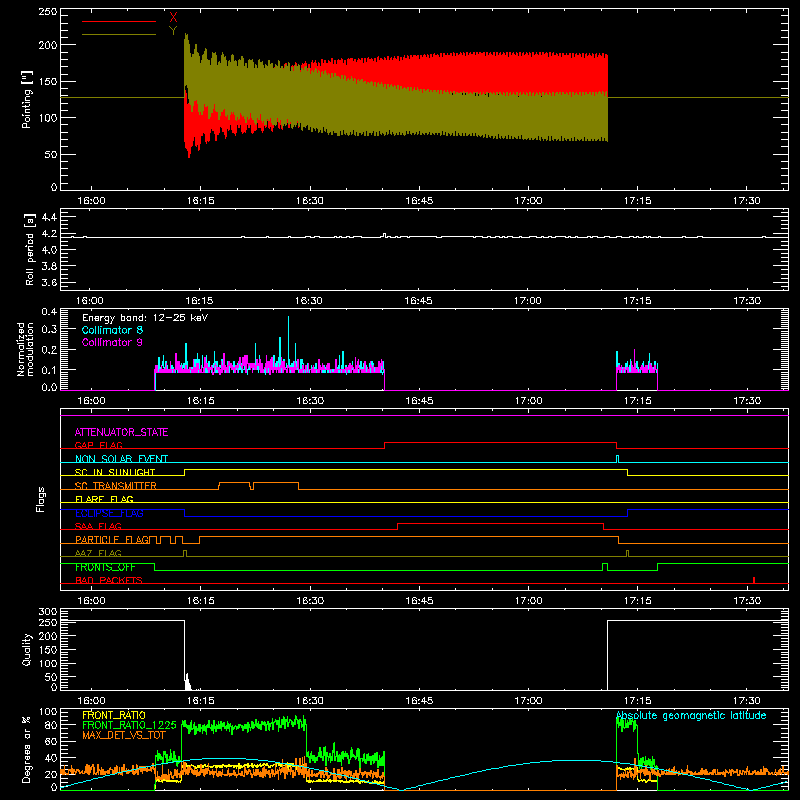The width and height of the screenshot is (800, 800).
Task: Click the 4.4 tick on Roll period axis
Action: [x=49, y=217]
